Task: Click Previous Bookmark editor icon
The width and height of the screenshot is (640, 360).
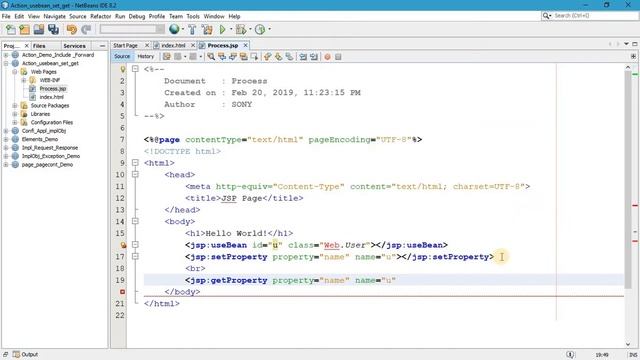Action: (x=267, y=57)
